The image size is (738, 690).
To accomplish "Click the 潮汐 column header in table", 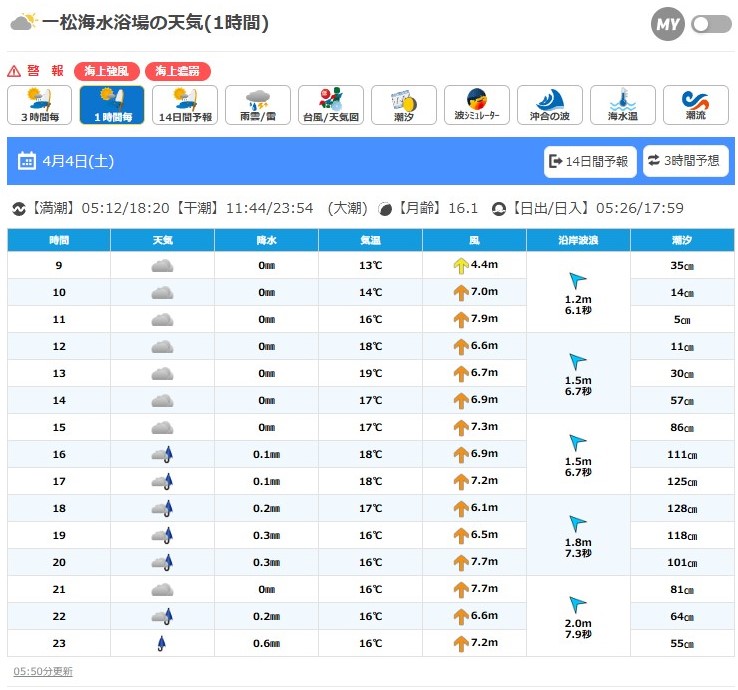I will coord(682,240).
